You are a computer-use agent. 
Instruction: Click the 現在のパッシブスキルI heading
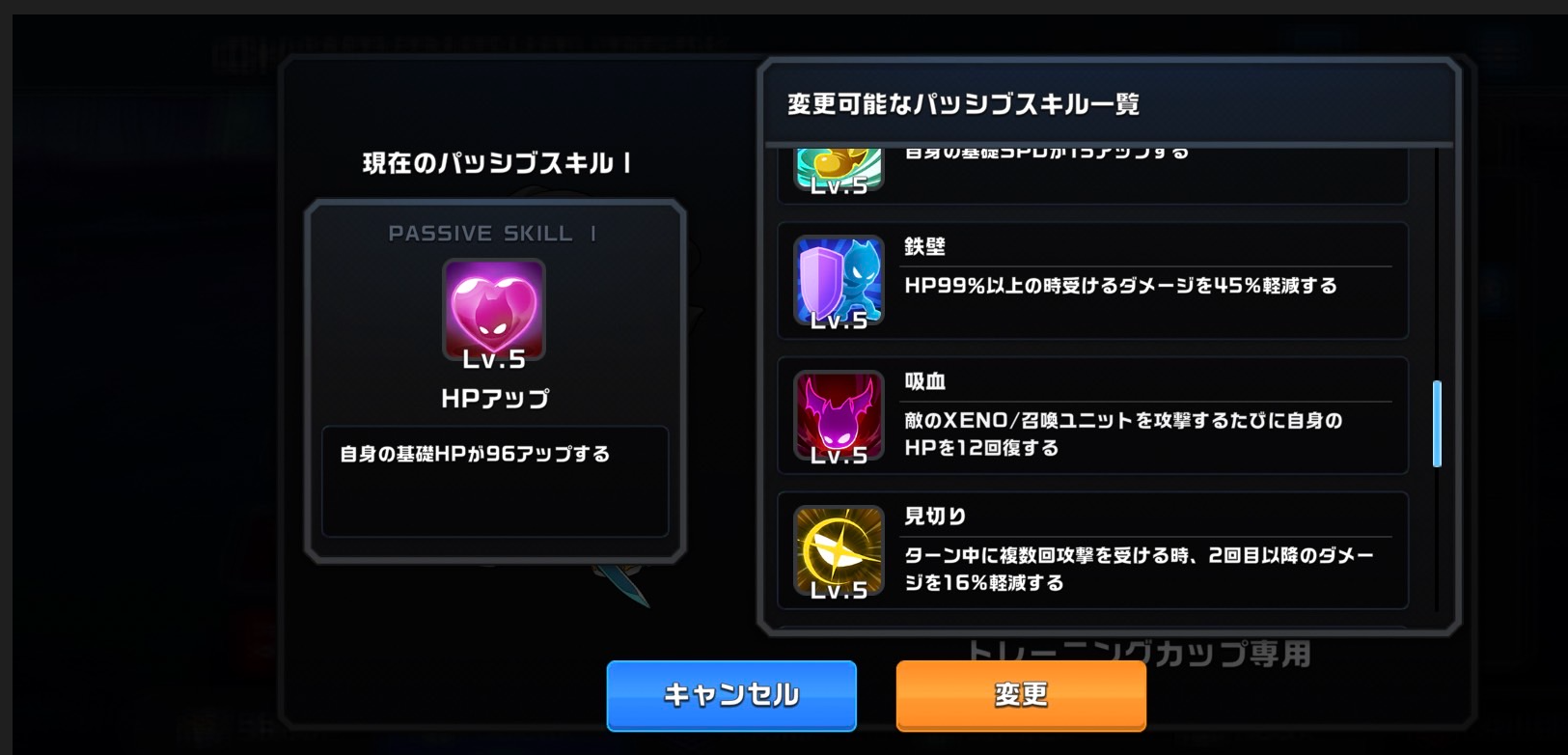click(x=497, y=163)
